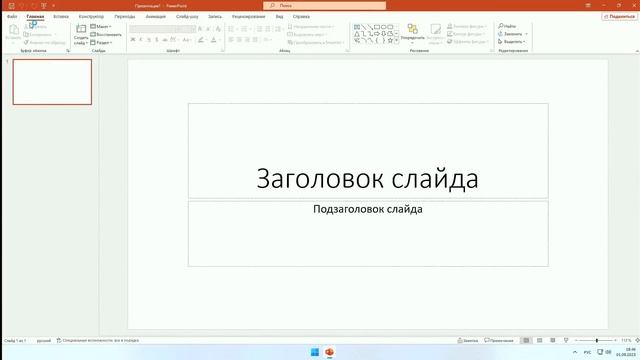Click the Создать слайд button
This screenshot has height=360, width=640.
tap(81, 34)
